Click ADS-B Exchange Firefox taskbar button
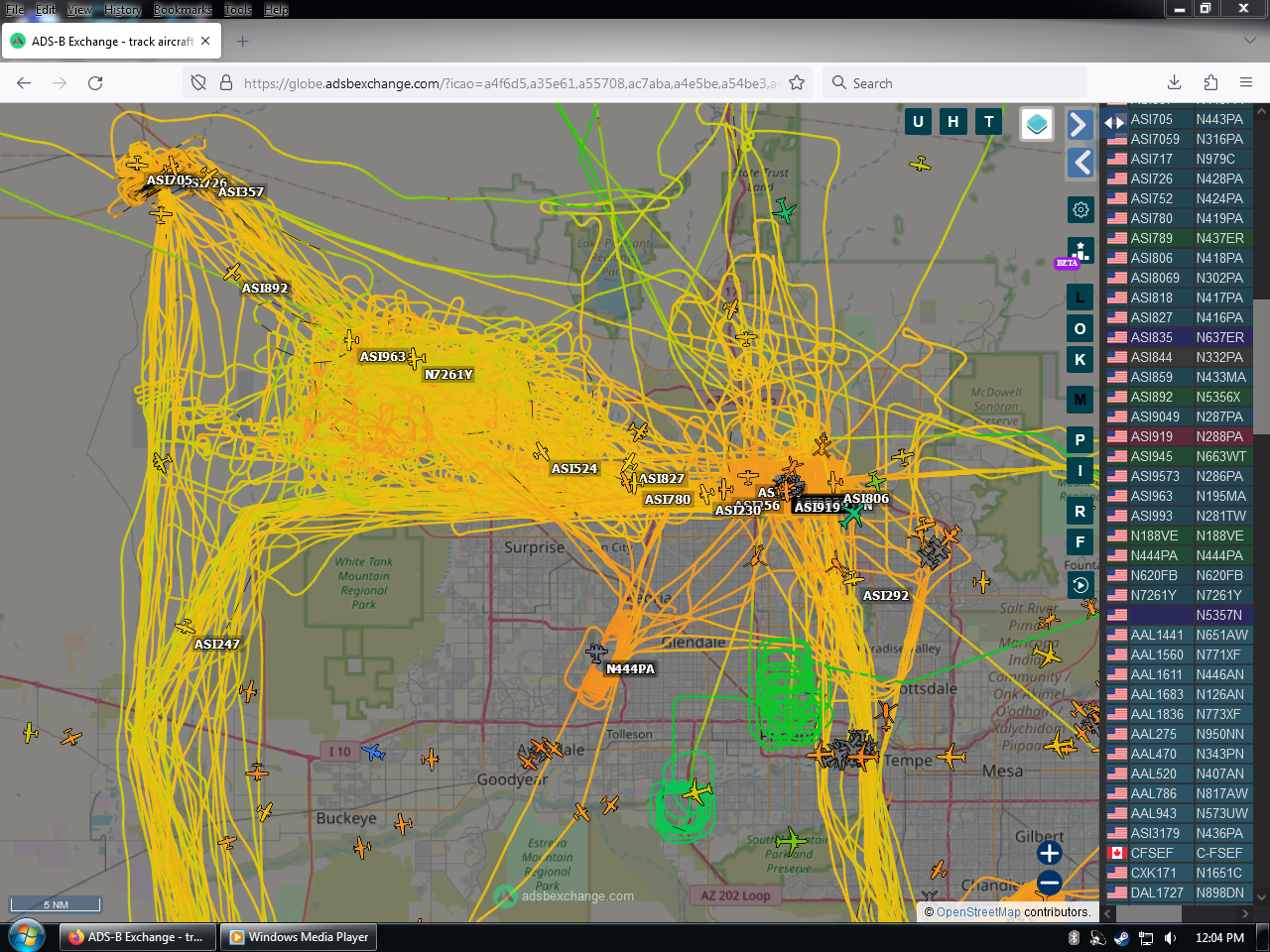The height and width of the screenshot is (952, 1270). point(136,937)
